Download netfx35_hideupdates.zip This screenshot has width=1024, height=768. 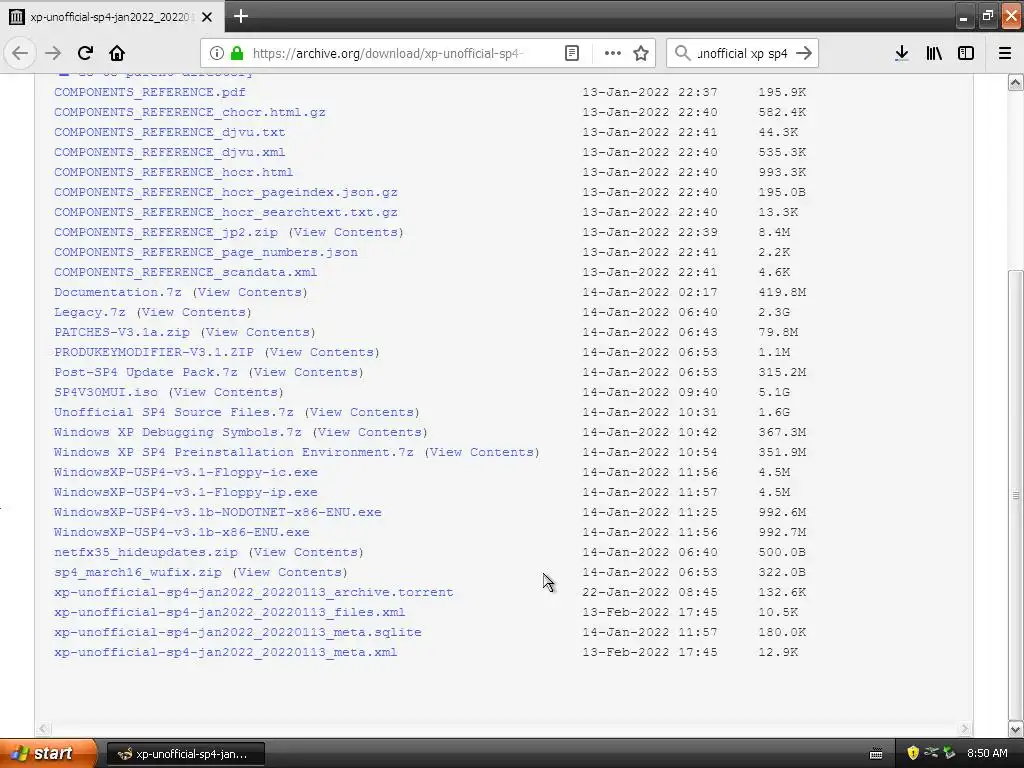point(146,552)
